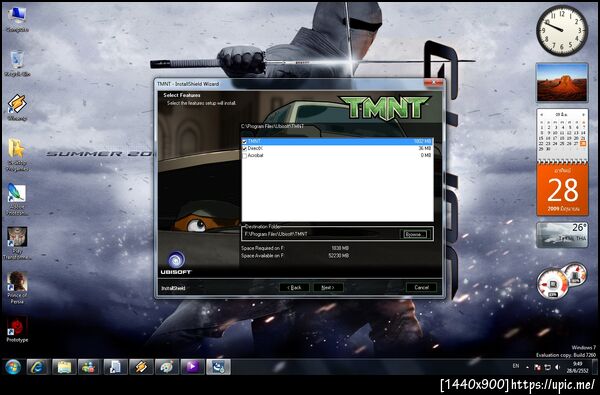Click the analog clock gadget
The height and width of the screenshot is (395, 600).
pyautogui.click(x=562, y=31)
